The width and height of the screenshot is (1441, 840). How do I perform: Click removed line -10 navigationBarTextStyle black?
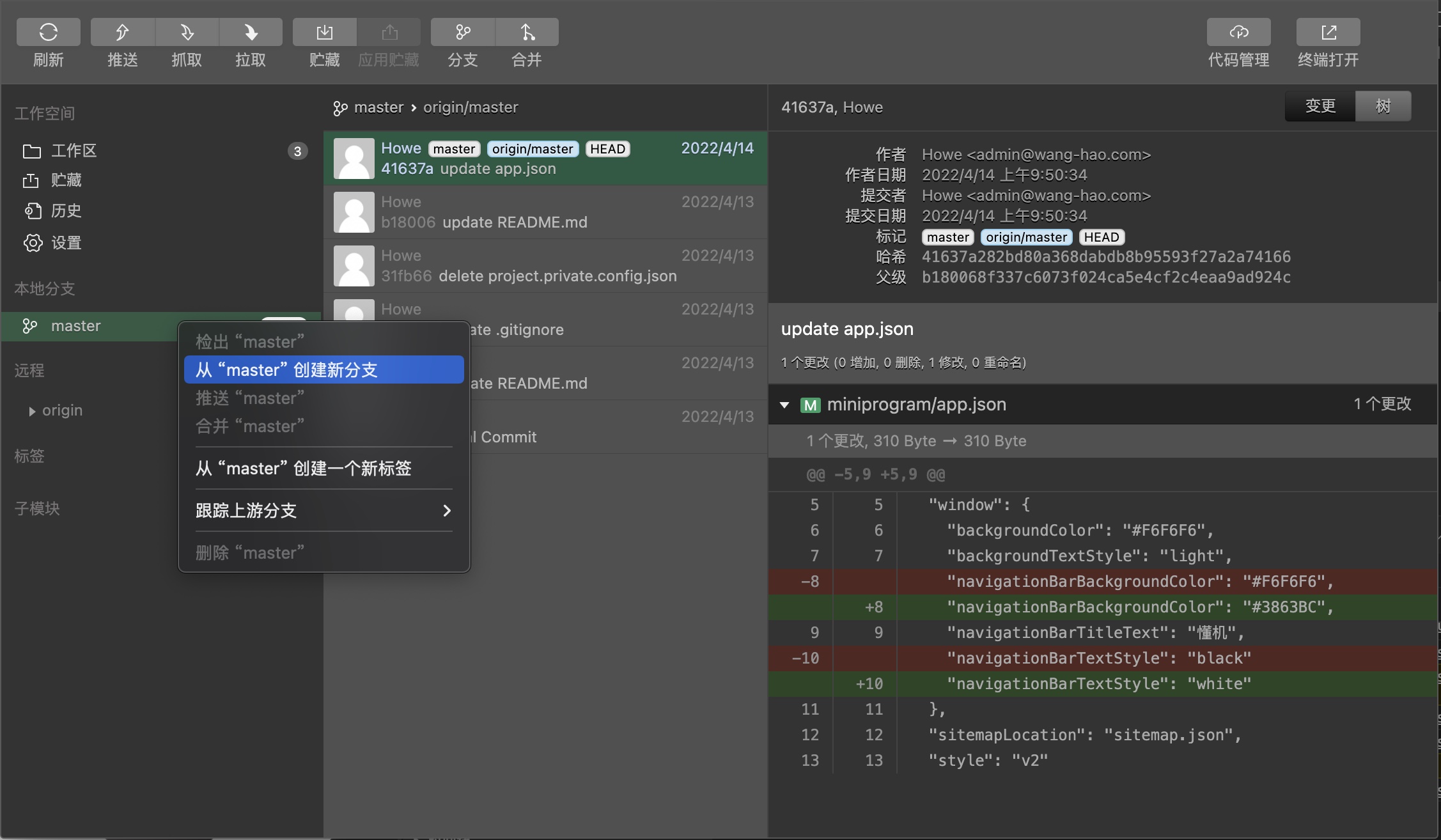(x=1103, y=658)
